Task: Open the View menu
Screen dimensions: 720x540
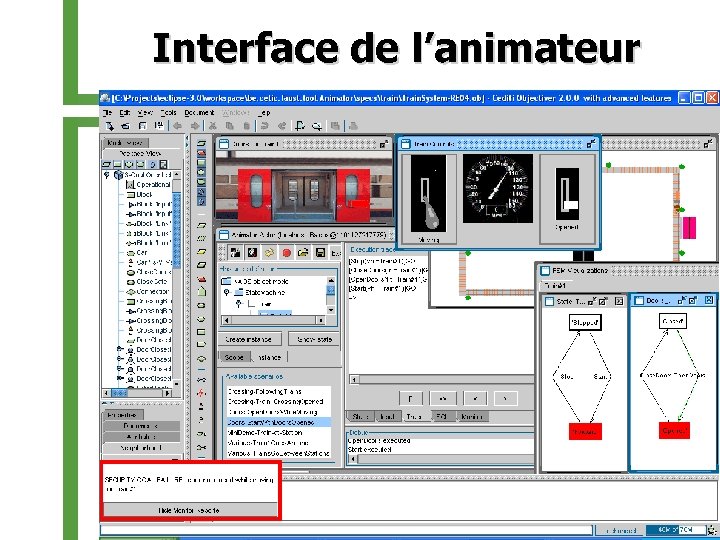Action: point(145,112)
